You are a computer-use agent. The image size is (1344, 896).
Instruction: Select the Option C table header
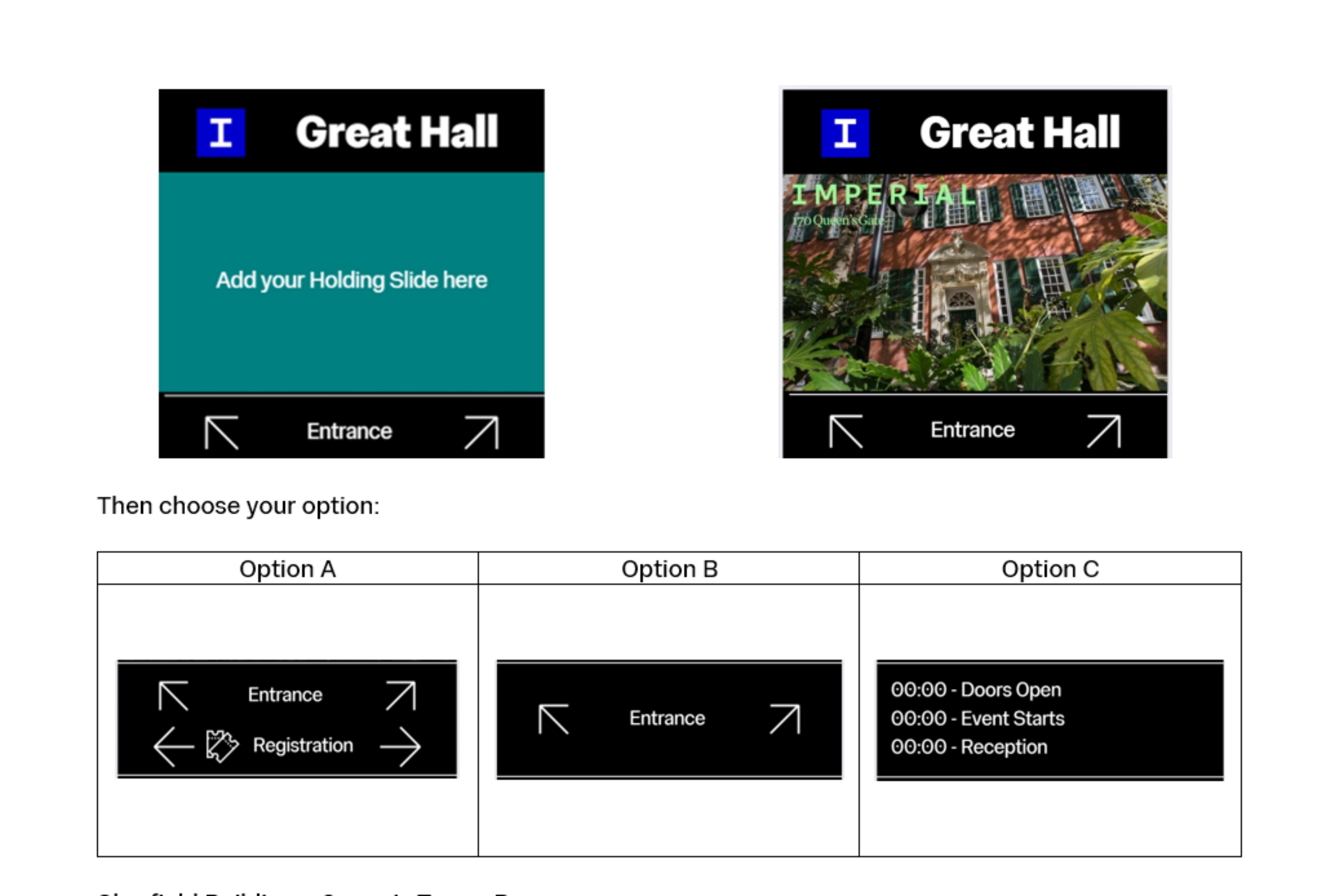tap(1050, 569)
